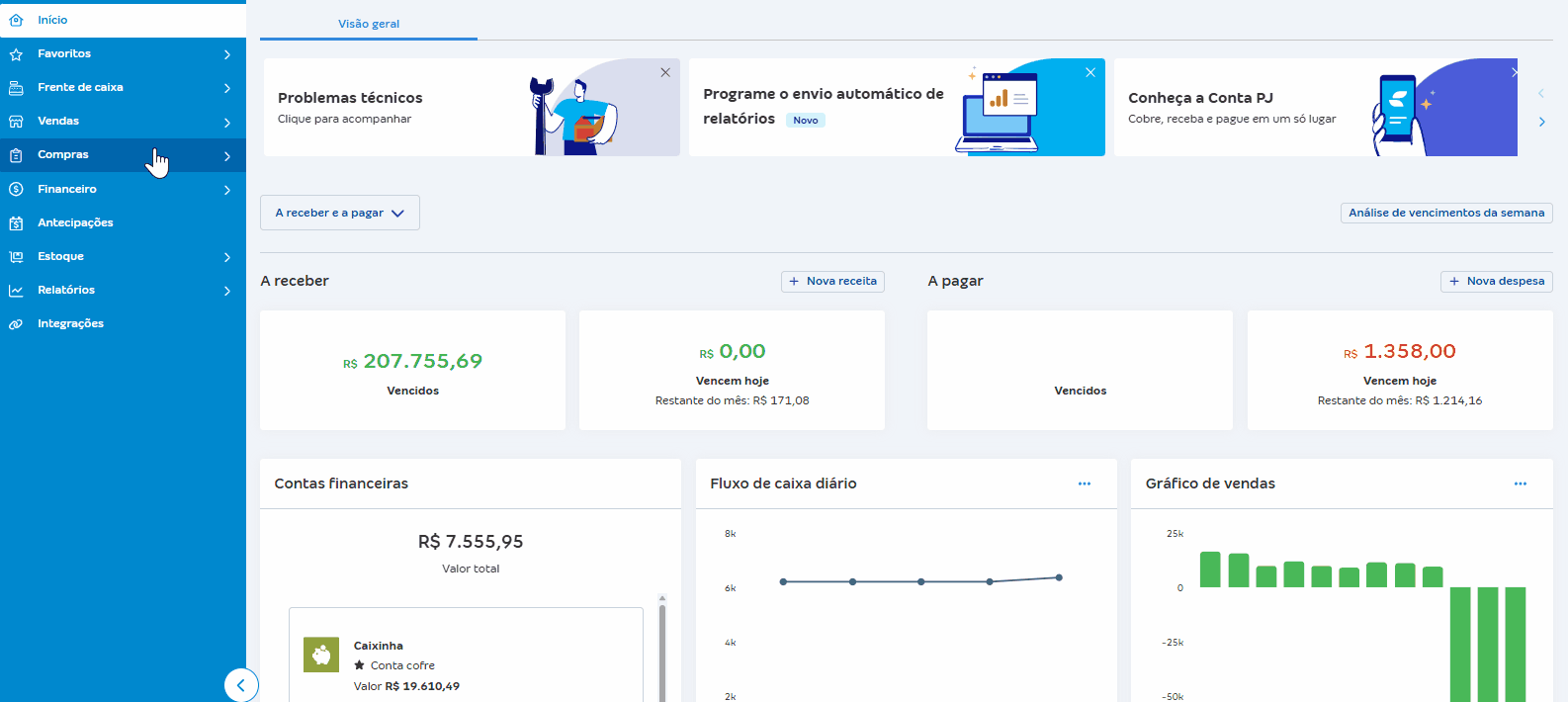1568x702 pixels.
Task: Close the Problemas técnicos banner
Action: pyautogui.click(x=665, y=72)
